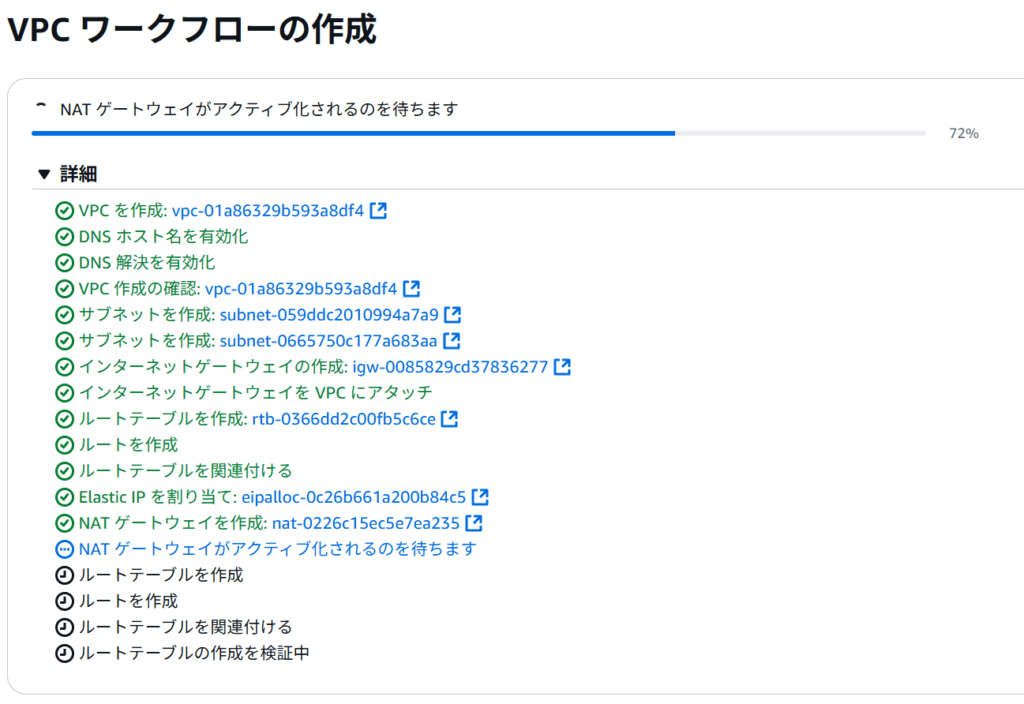Image resolution: width=1024 pixels, height=704 pixels.
Task: Open external link icon beside first VPC ID
Action: point(378,211)
